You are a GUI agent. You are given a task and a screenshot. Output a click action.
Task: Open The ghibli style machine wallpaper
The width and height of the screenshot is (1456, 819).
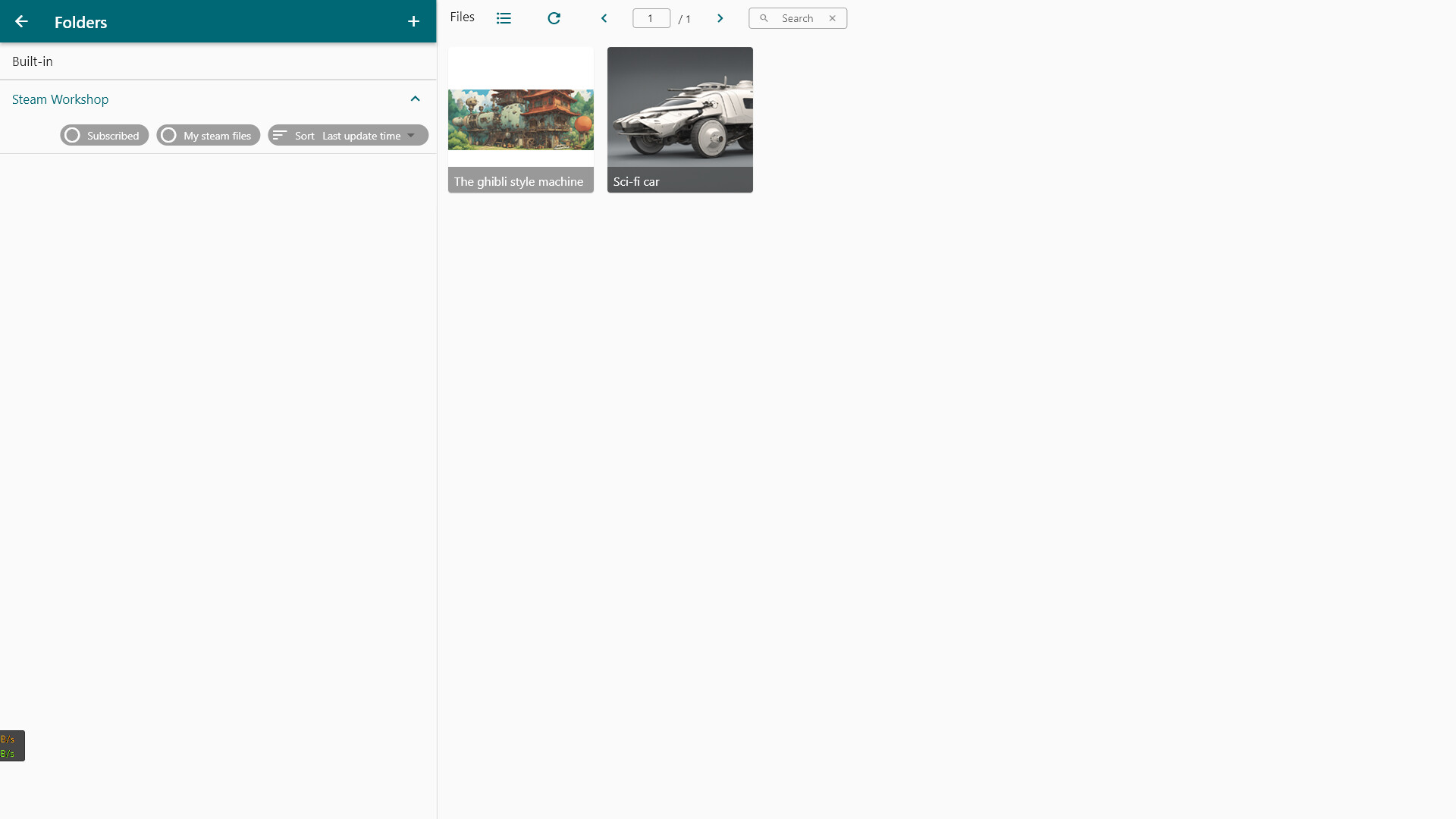[520, 119]
